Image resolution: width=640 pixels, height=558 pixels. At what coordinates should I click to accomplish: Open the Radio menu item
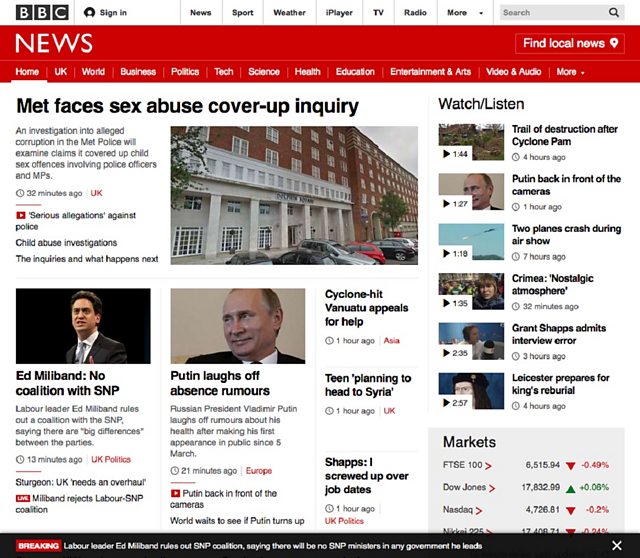(x=416, y=13)
